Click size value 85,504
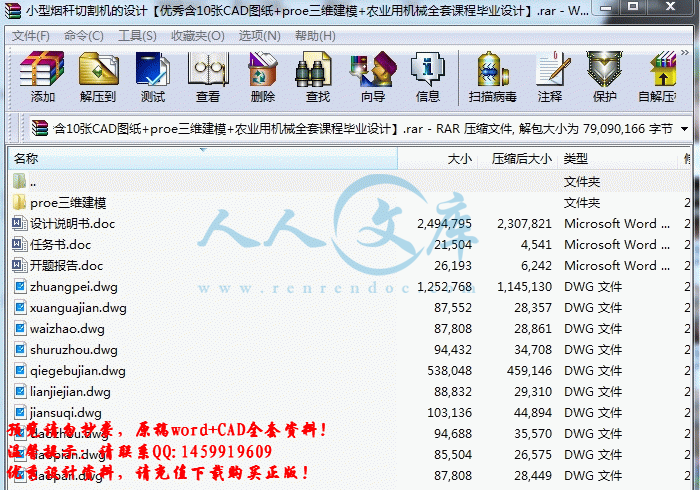 453,454
